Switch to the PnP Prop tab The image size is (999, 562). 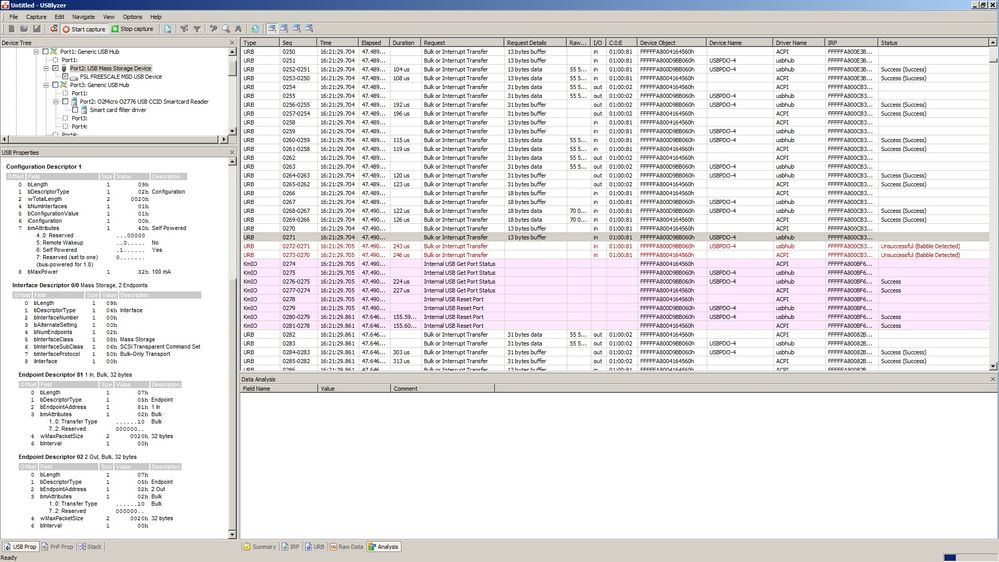tap(57, 547)
